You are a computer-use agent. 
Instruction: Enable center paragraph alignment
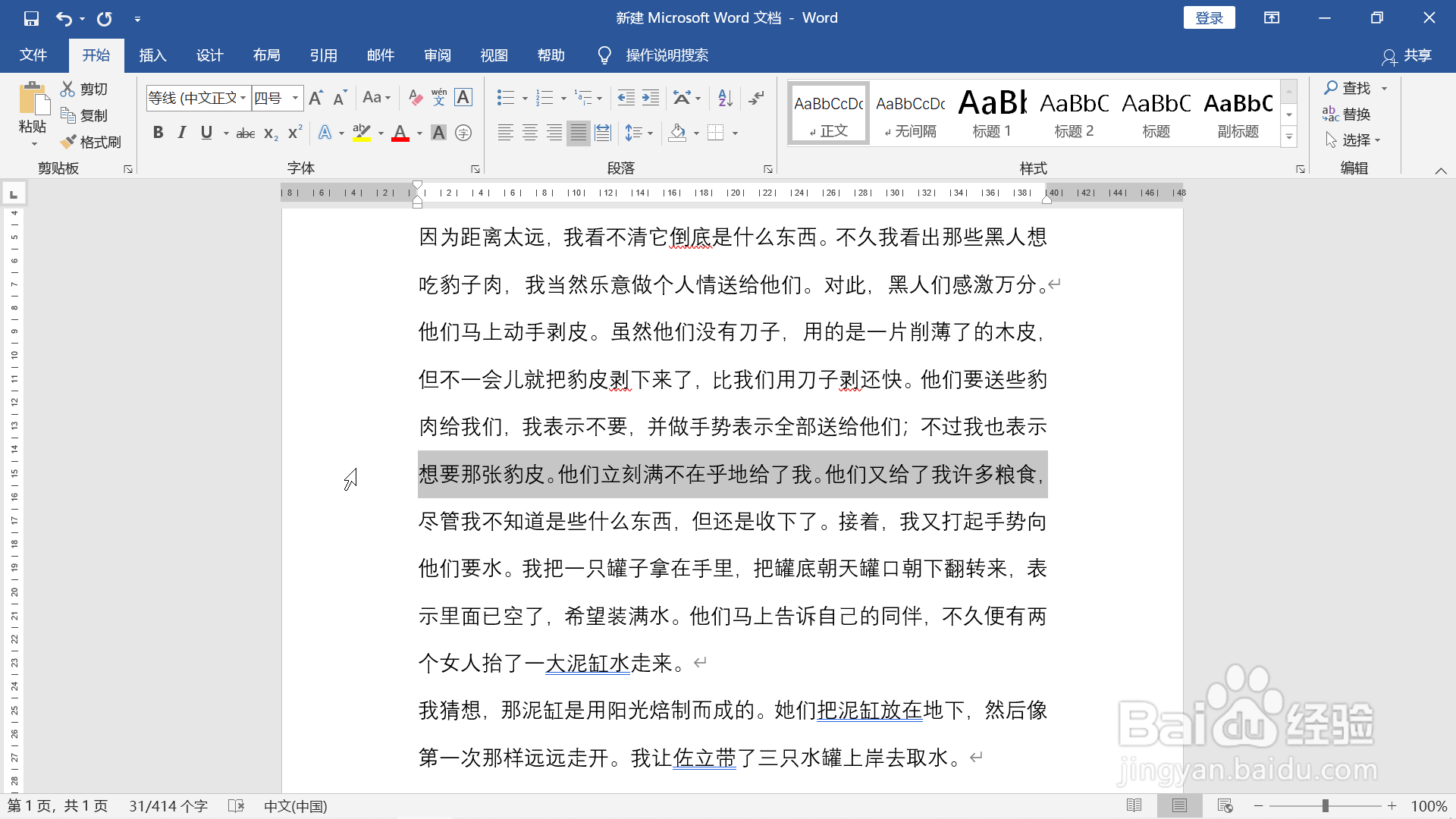pos(529,132)
